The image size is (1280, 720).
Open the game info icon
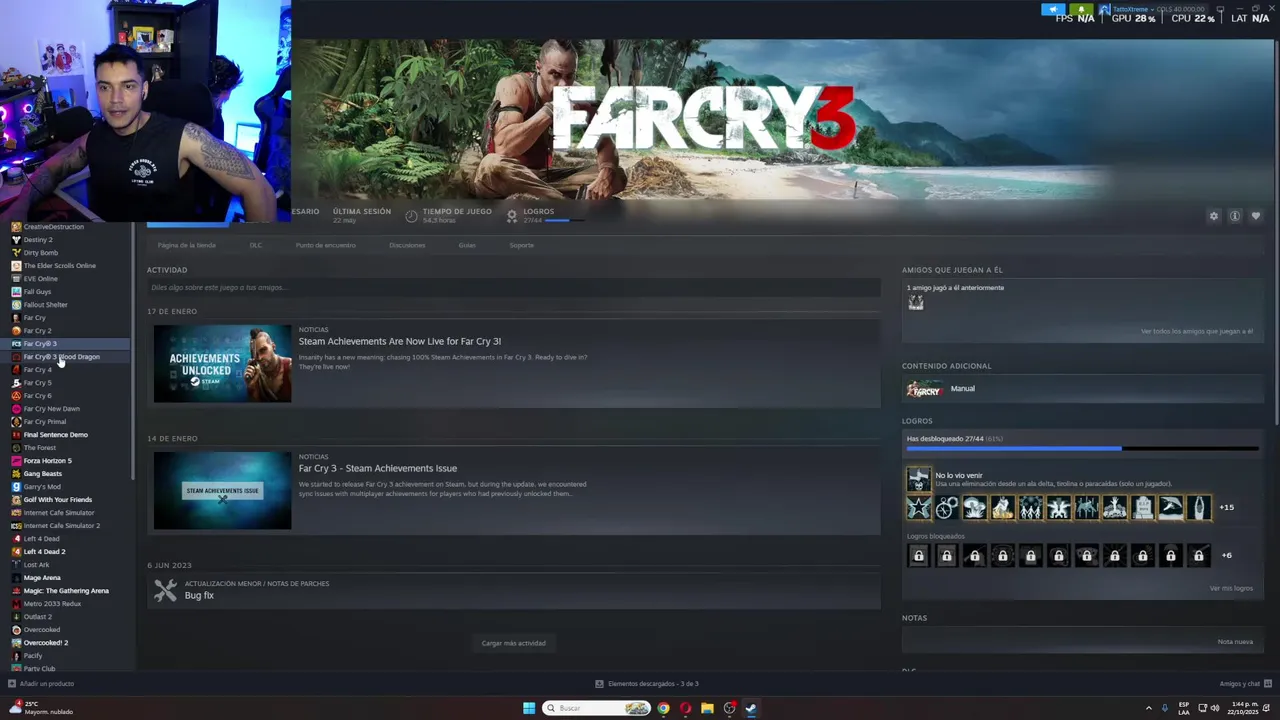pyautogui.click(x=1235, y=216)
